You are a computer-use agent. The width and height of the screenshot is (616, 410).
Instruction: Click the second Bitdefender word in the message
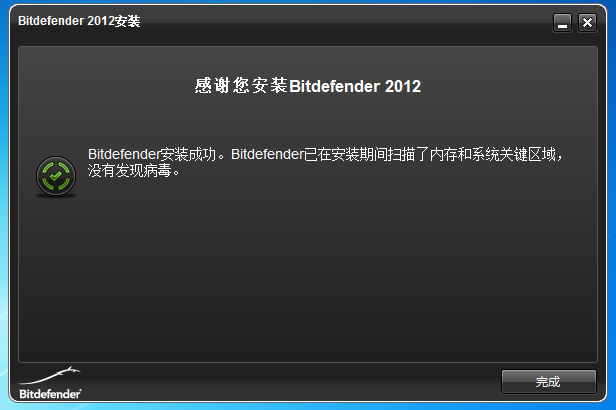pos(267,154)
